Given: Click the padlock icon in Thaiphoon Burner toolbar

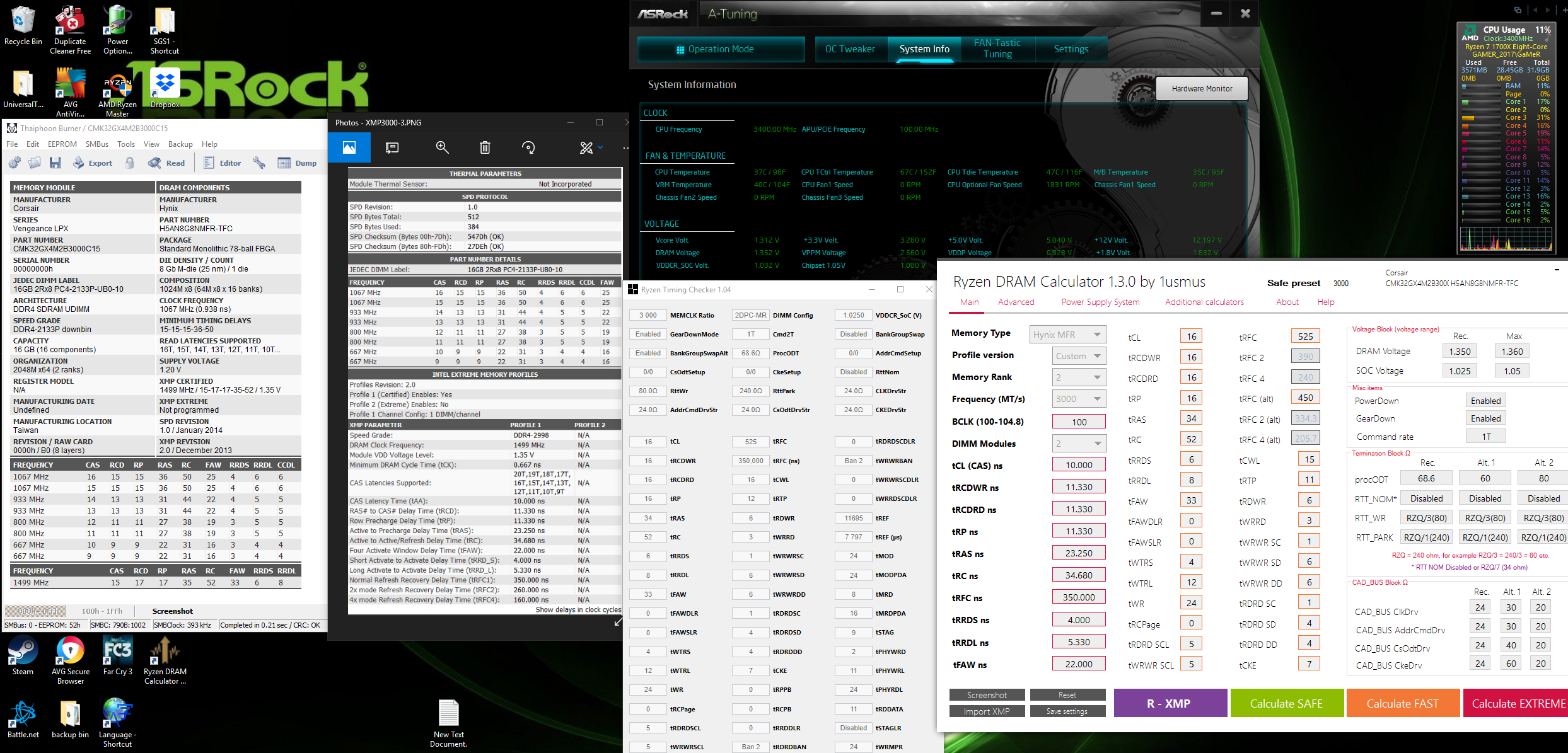Looking at the screenshot, I should click(x=129, y=163).
